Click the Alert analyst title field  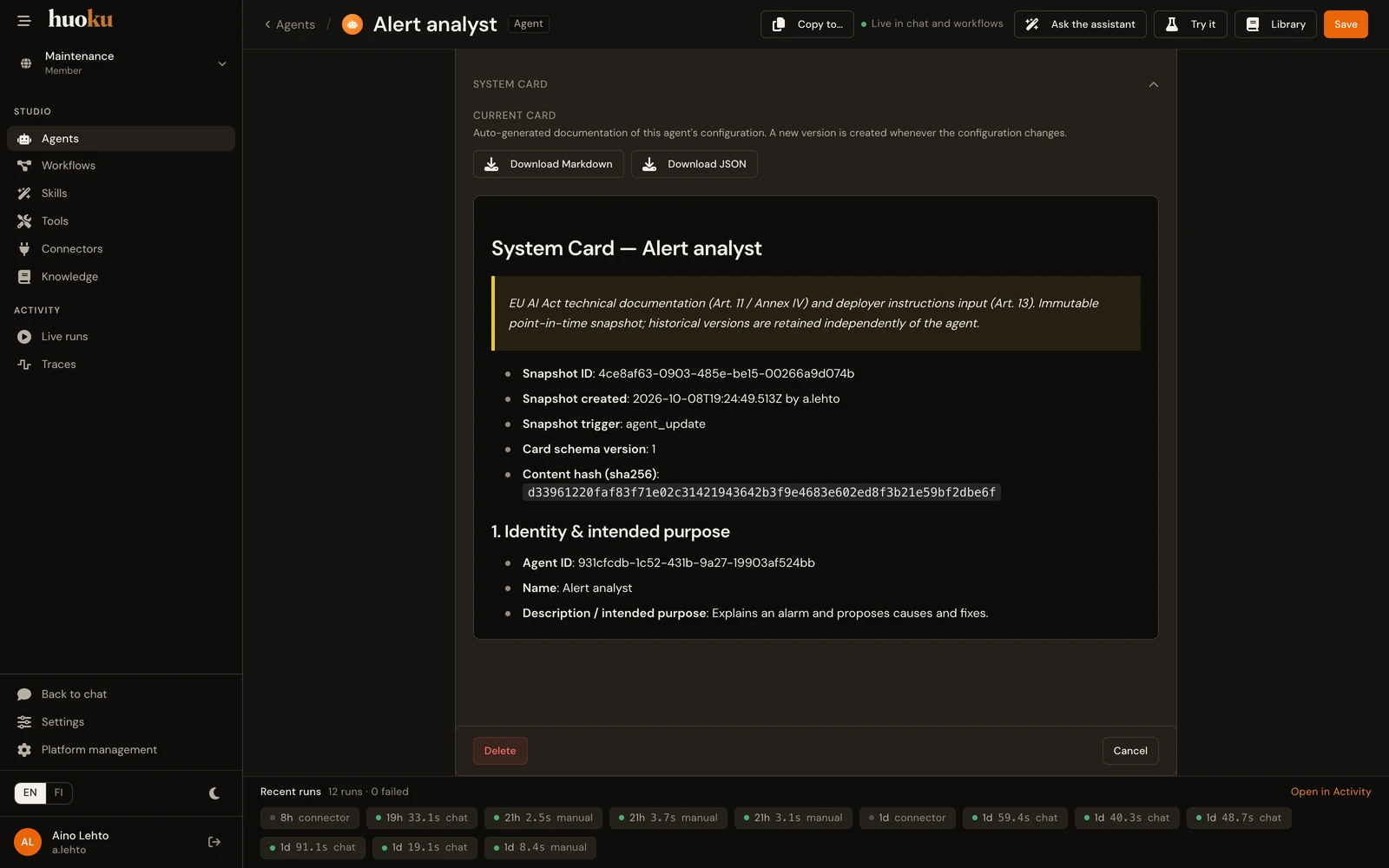(435, 24)
